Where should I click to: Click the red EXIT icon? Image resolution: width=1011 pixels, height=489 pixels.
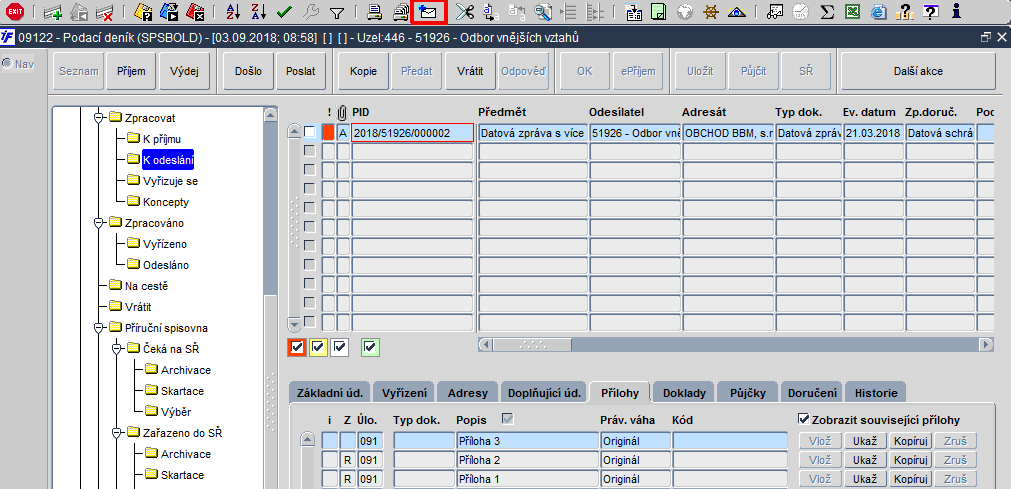click(x=14, y=11)
